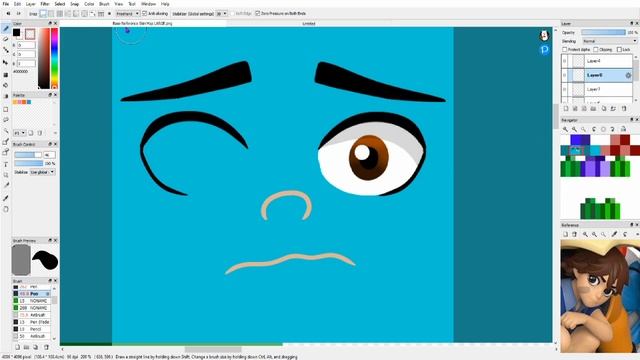Viewport: 640px width, 360px height.
Task: Open the File menu
Action: pyautogui.click(x=6, y=4)
